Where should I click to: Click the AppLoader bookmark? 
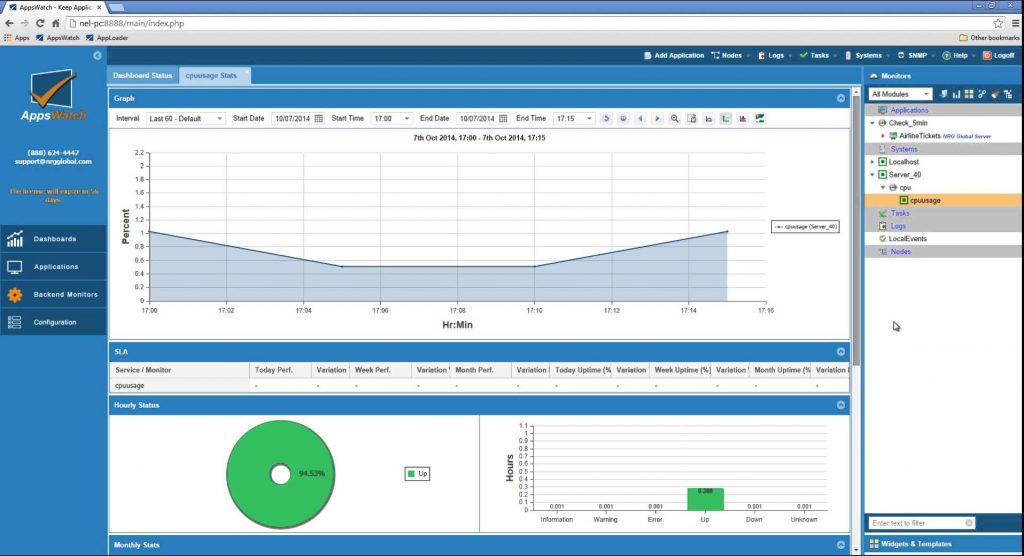[x=107, y=38]
